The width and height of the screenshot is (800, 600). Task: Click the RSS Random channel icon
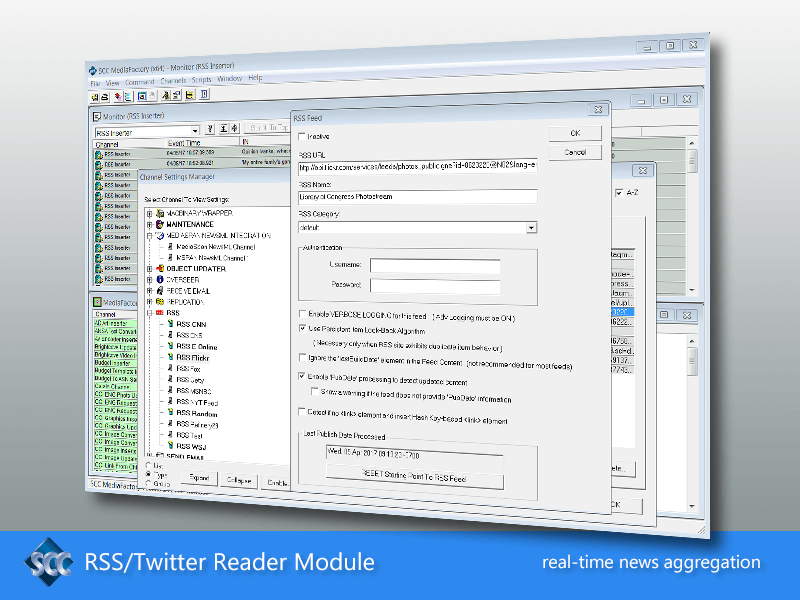pos(170,412)
